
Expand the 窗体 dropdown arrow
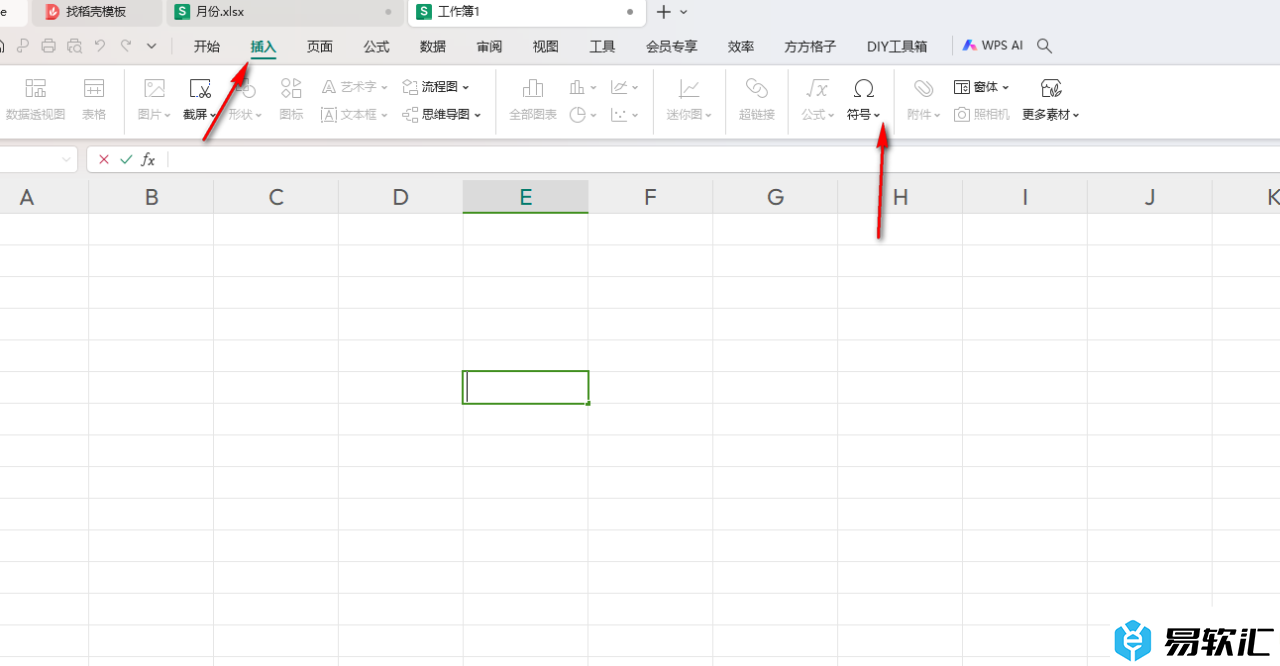[x=1005, y=88]
